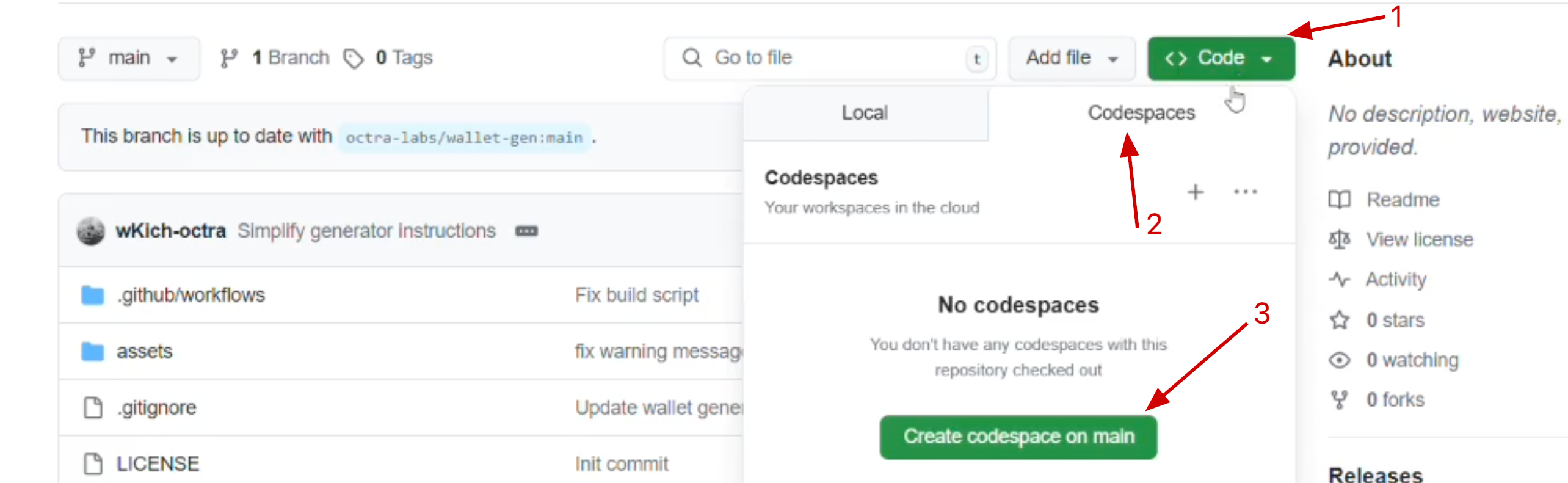Click the eye icon beside 0 watching
The image size is (1568, 483).
(x=1340, y=361)
